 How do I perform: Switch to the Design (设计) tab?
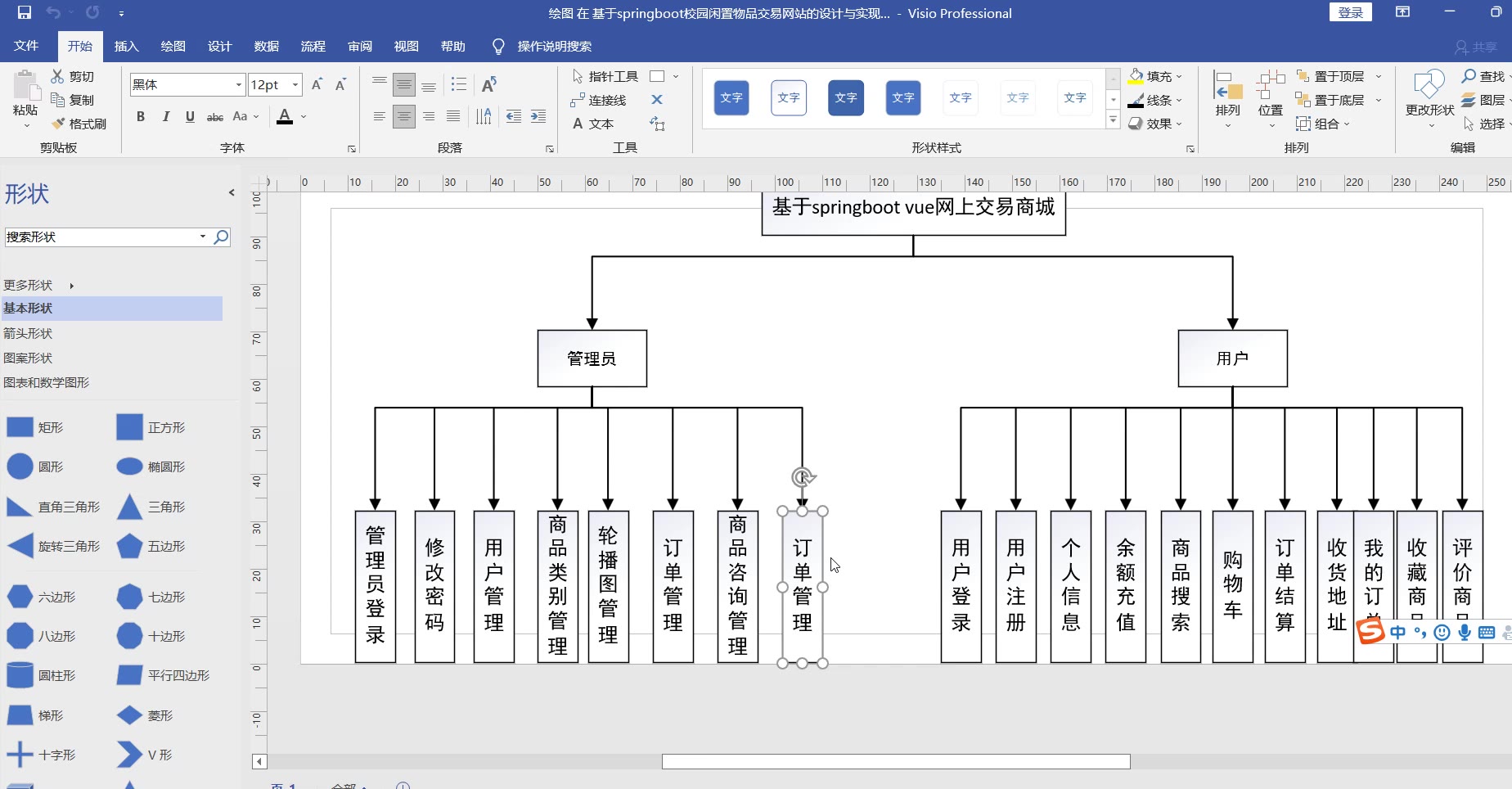click(x=219, y=46)
